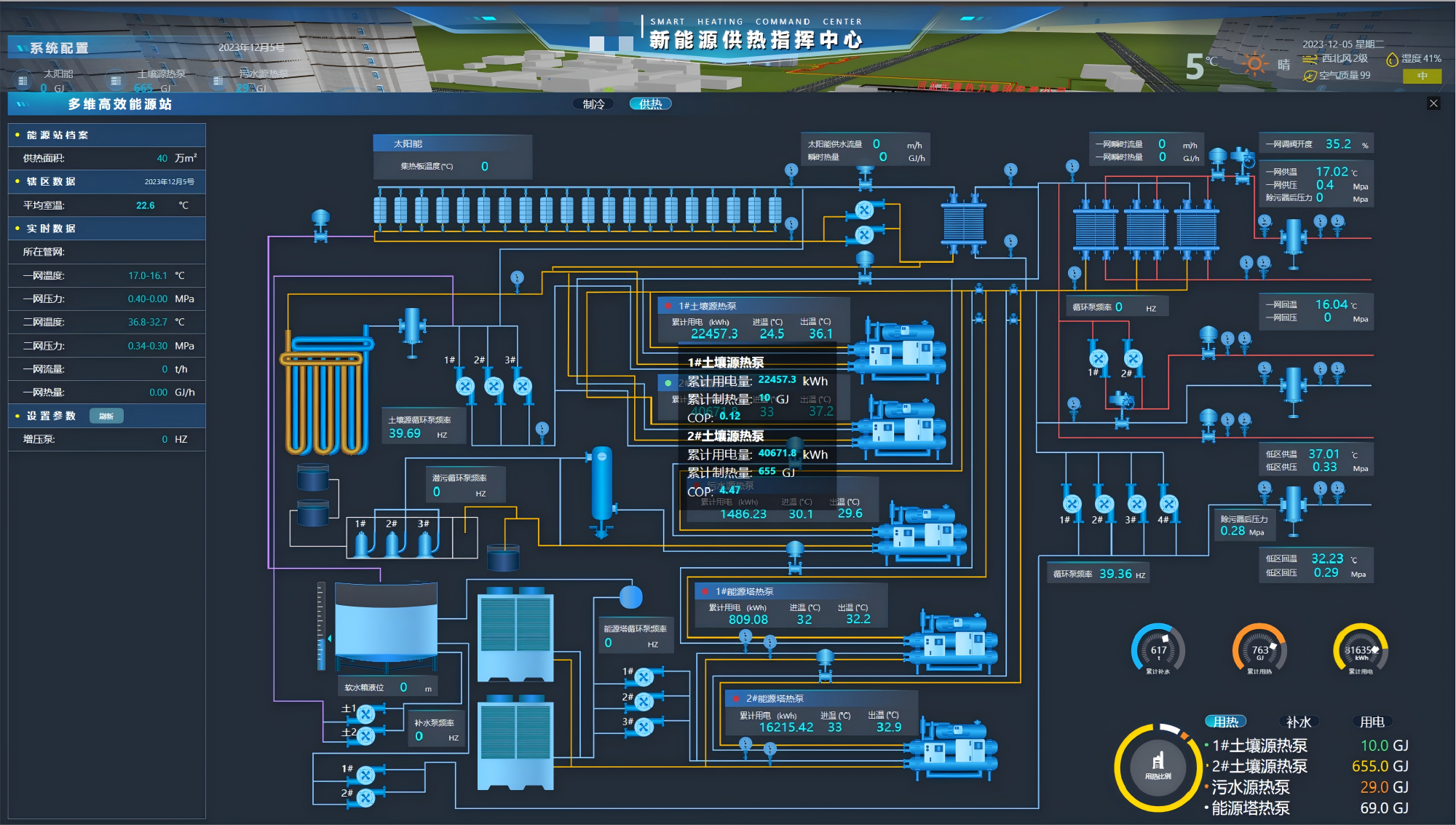Open the 系统配置 header
The image size is (1456, 825).
pos(59,48)
